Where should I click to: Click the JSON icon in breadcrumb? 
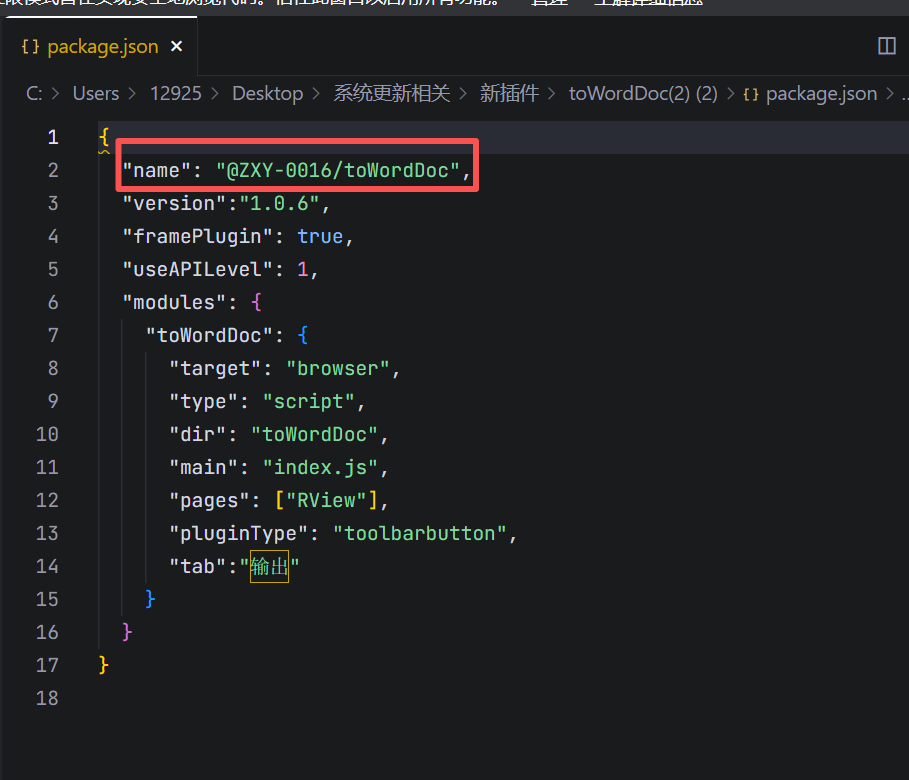(x=751, y=94)
